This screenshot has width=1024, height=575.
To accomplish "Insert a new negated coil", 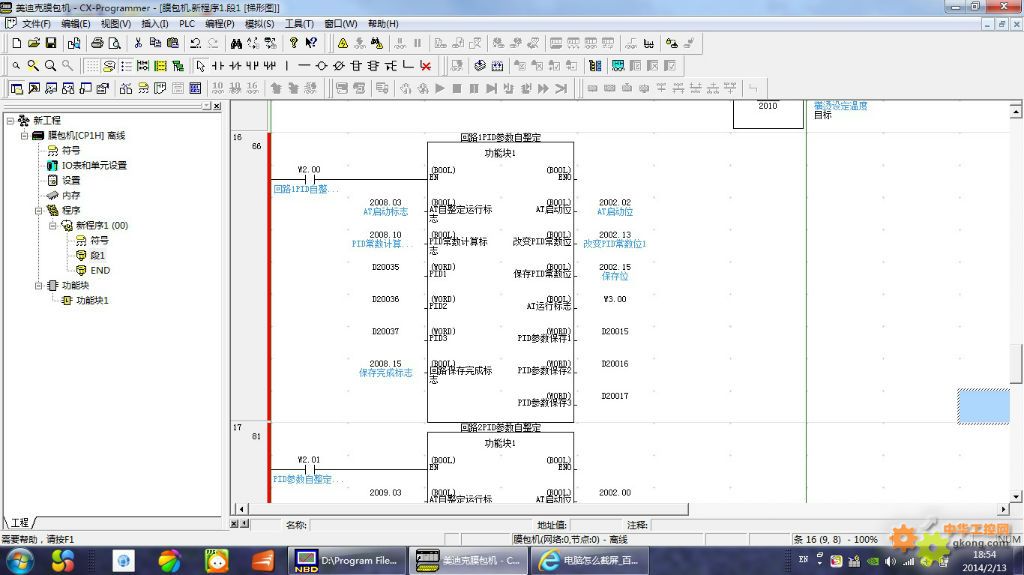I will tap(338, 65).
